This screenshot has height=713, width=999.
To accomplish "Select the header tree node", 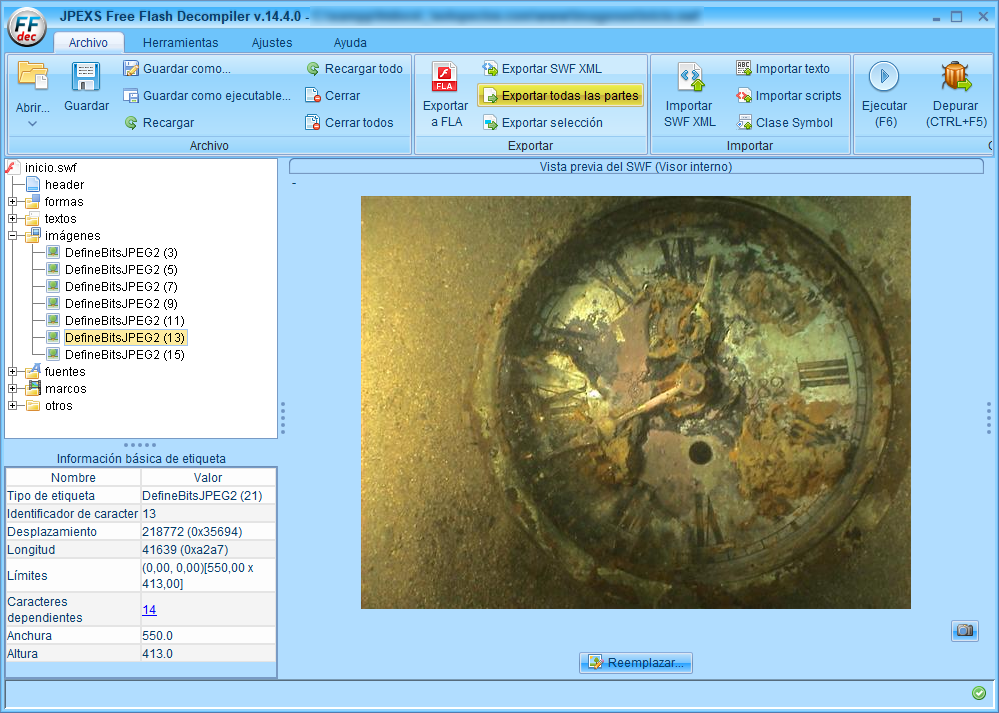I will click(64, 185).
